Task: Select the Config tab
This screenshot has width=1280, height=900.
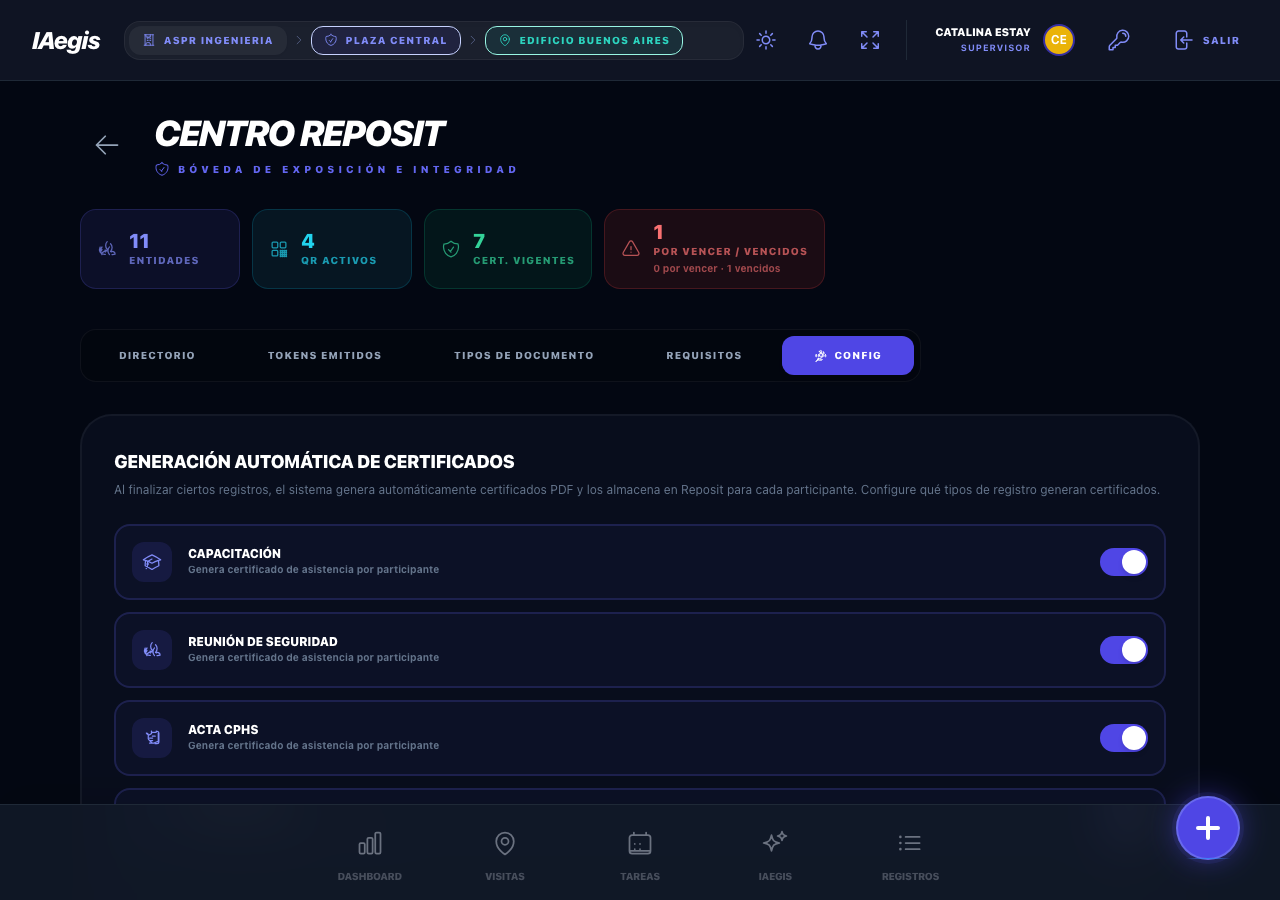Action: pos(848,355)
